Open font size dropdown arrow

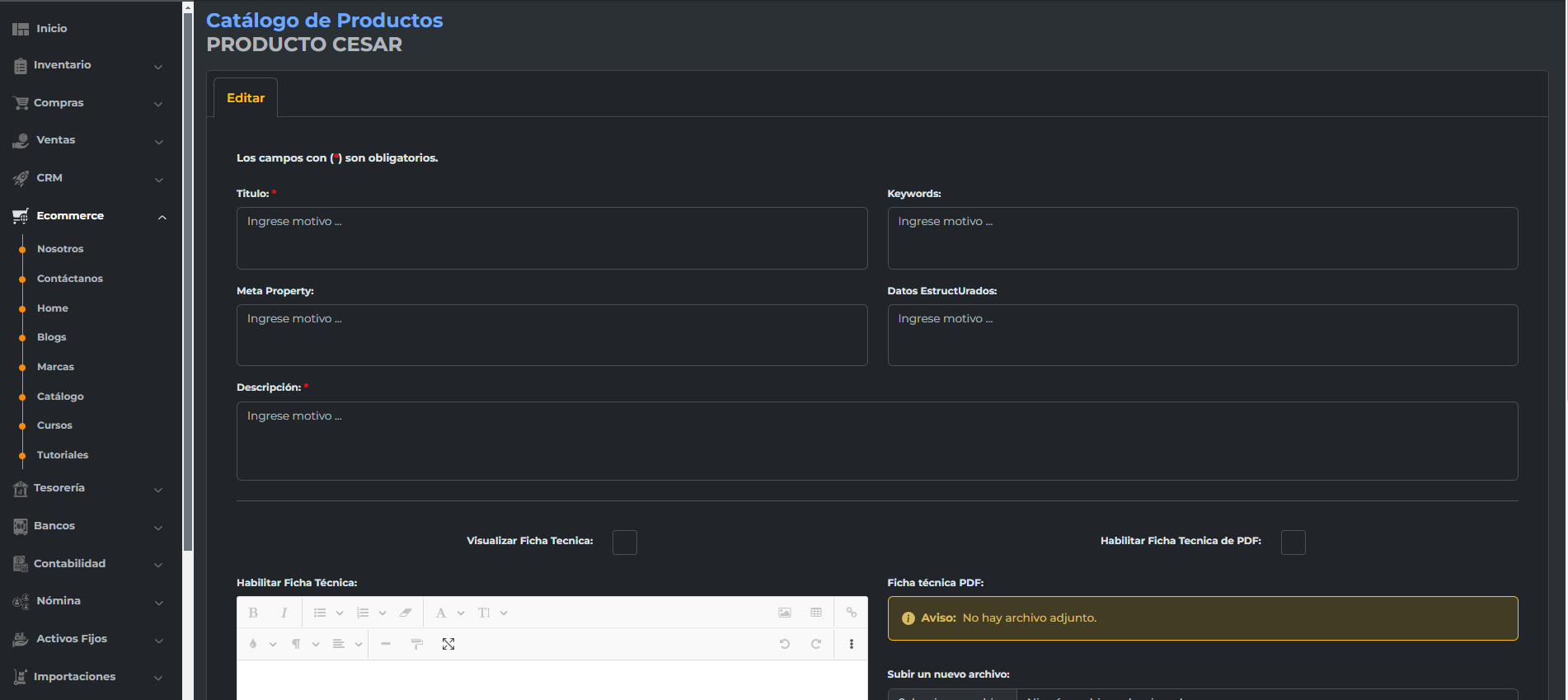[504, 613]
